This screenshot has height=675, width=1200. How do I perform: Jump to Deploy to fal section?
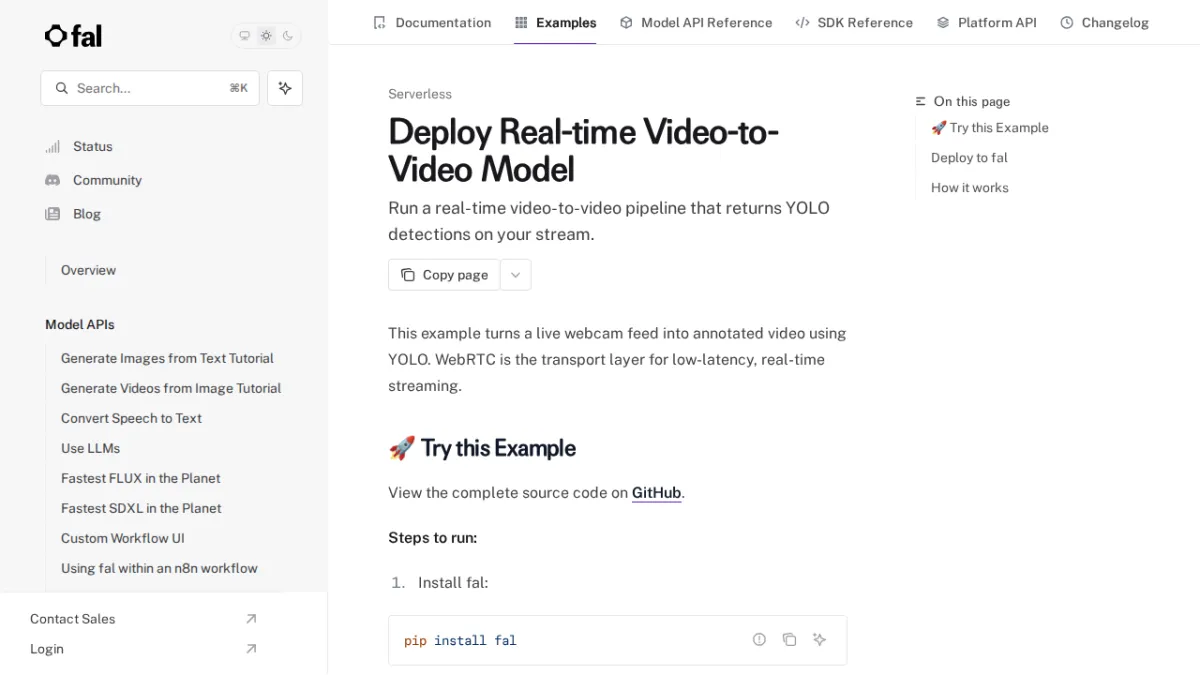[969, 158]
